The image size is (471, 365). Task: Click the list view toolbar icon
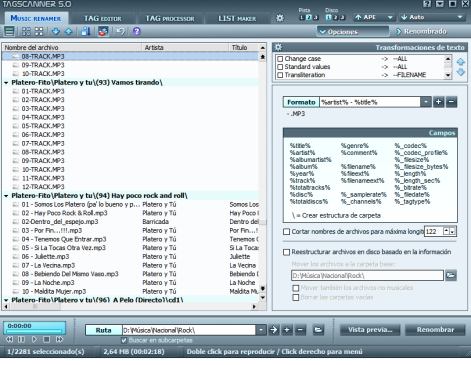point(9,32)
